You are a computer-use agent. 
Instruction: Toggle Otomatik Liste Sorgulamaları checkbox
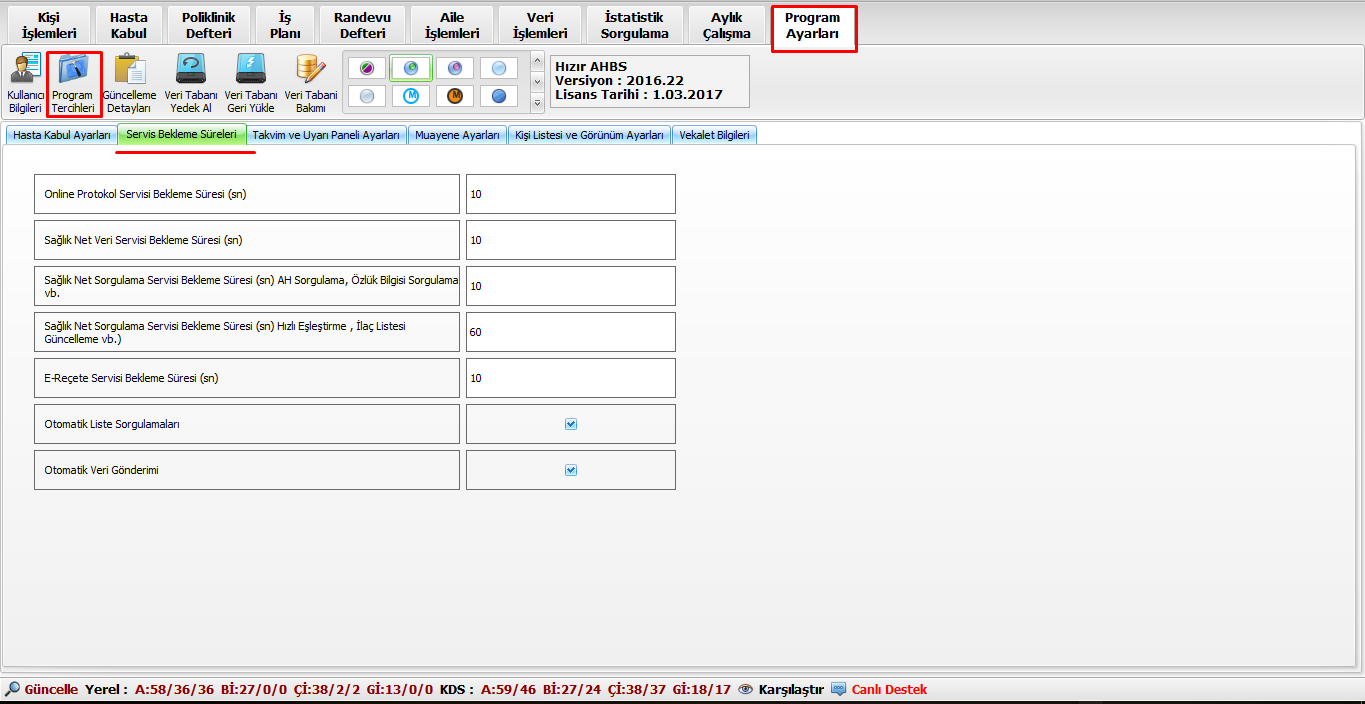click(571, 424)
